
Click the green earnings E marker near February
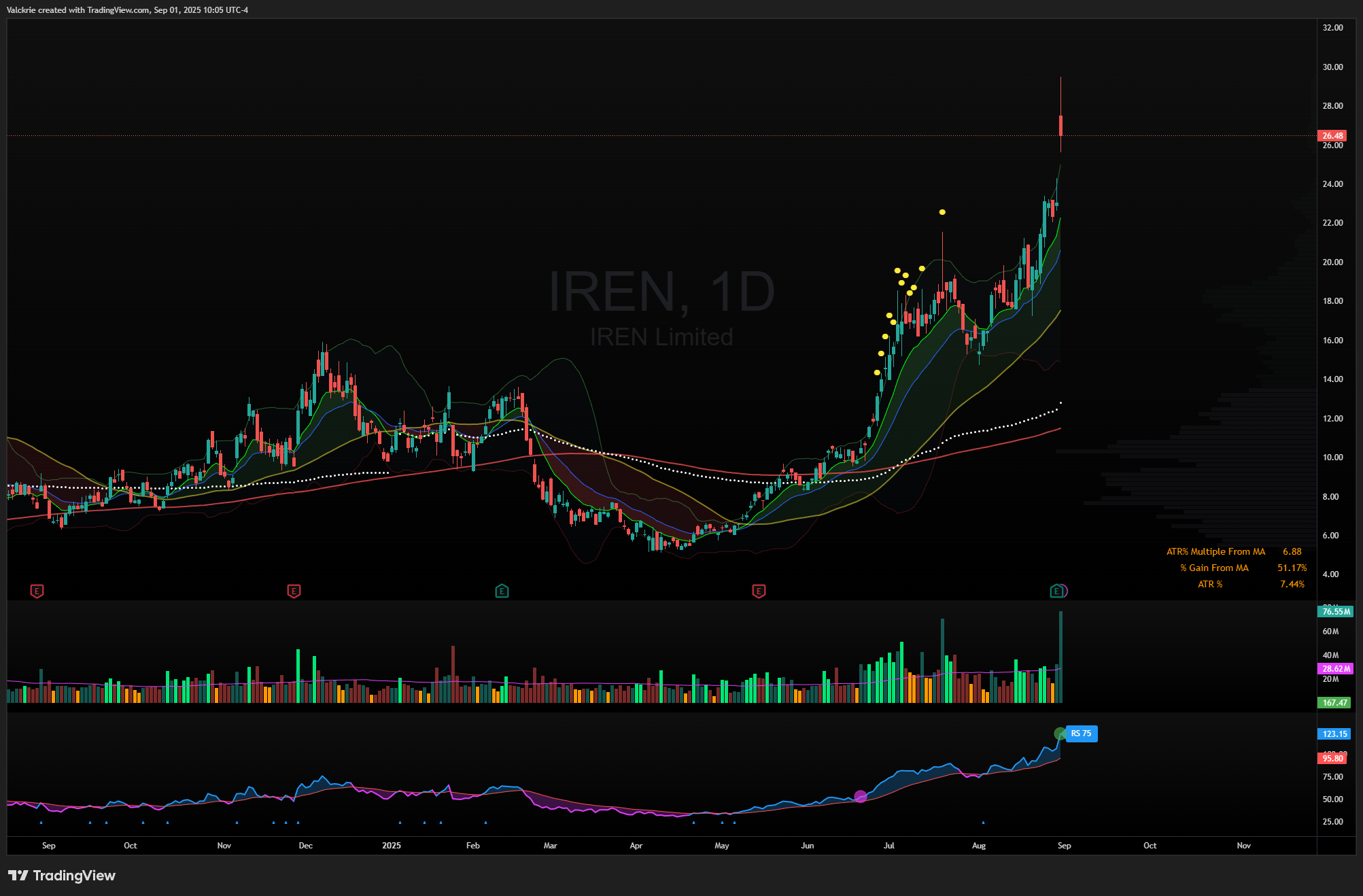click(502, 591)
